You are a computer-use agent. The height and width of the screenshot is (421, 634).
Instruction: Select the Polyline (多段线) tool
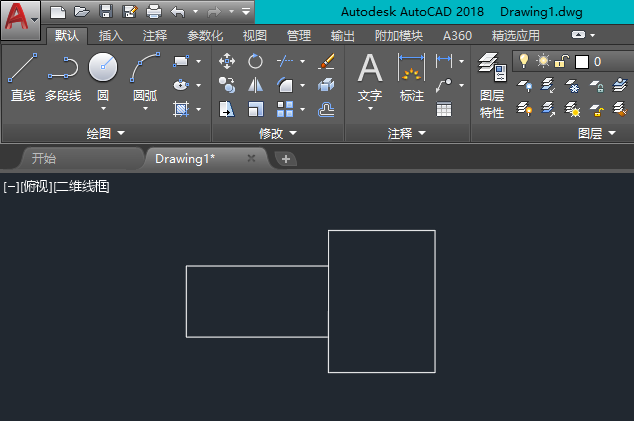click(63, 77)
